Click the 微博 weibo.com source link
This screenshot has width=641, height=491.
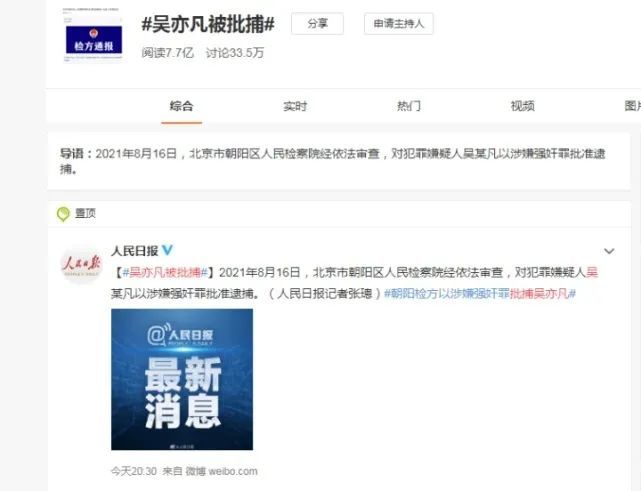(x=222, y=471)
